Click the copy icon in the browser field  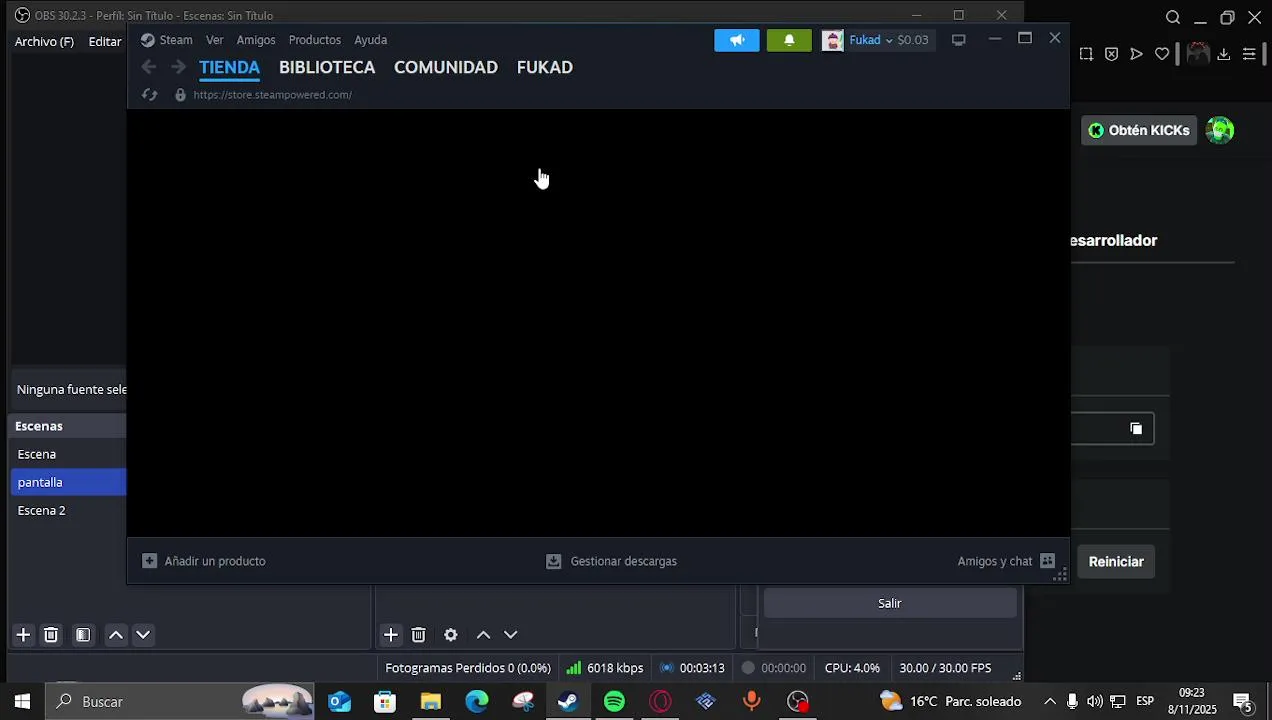click(1136, 428)
